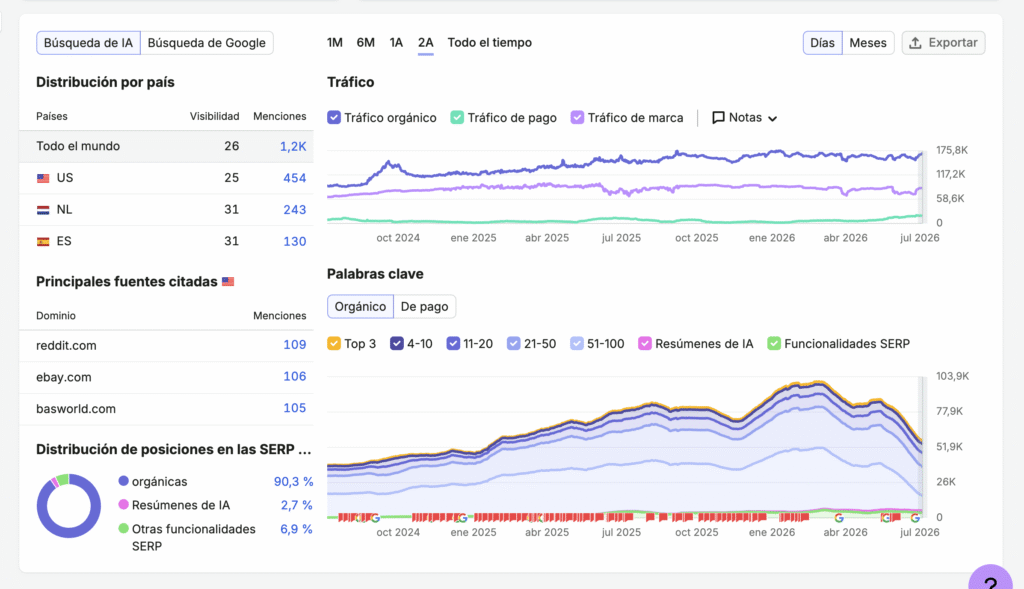This screenshot has width=1024, height=589.
Task: Click the Netherlands flag icon
Action: coord(43,210)
